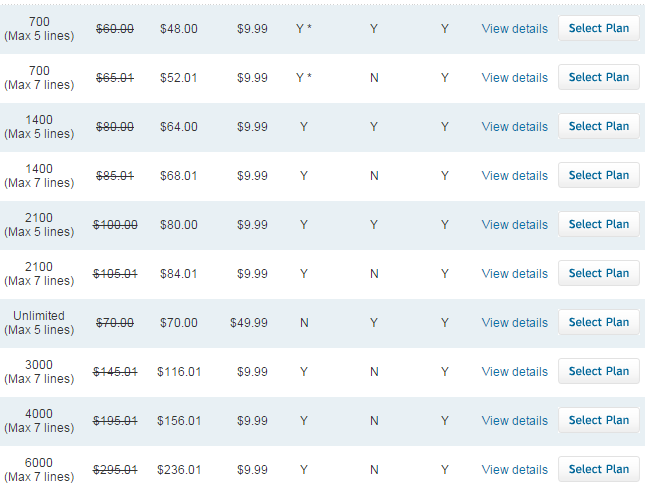View details for the $84.01 plan
This screenshot has height=489, width=658.
pos(514,274)
